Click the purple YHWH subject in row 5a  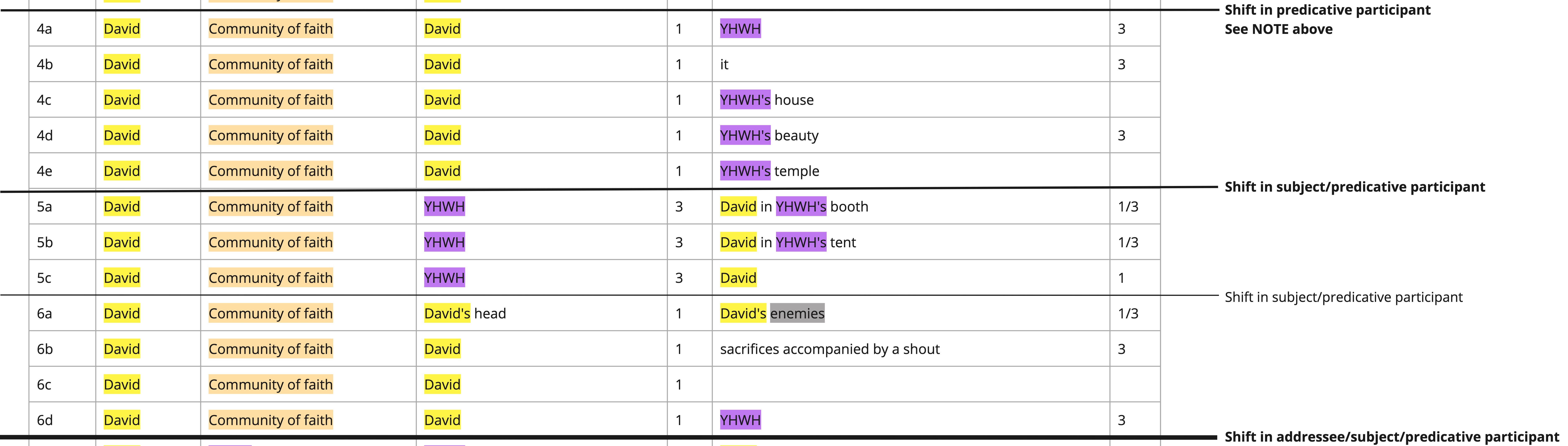pos(444,206)
